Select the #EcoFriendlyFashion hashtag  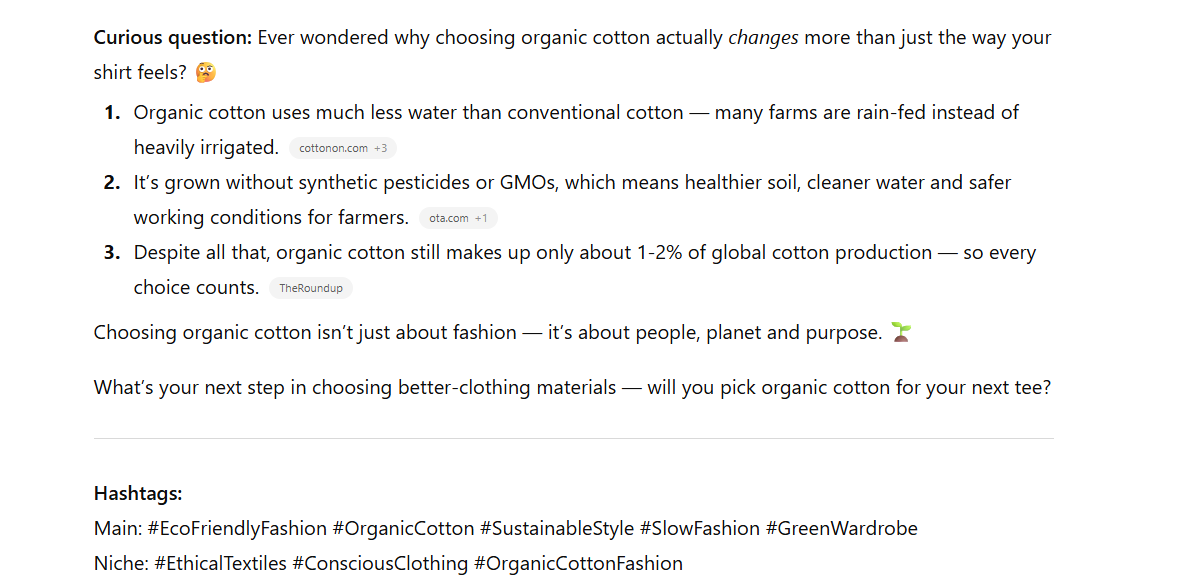pyautogui.click(x=237, y=529)
